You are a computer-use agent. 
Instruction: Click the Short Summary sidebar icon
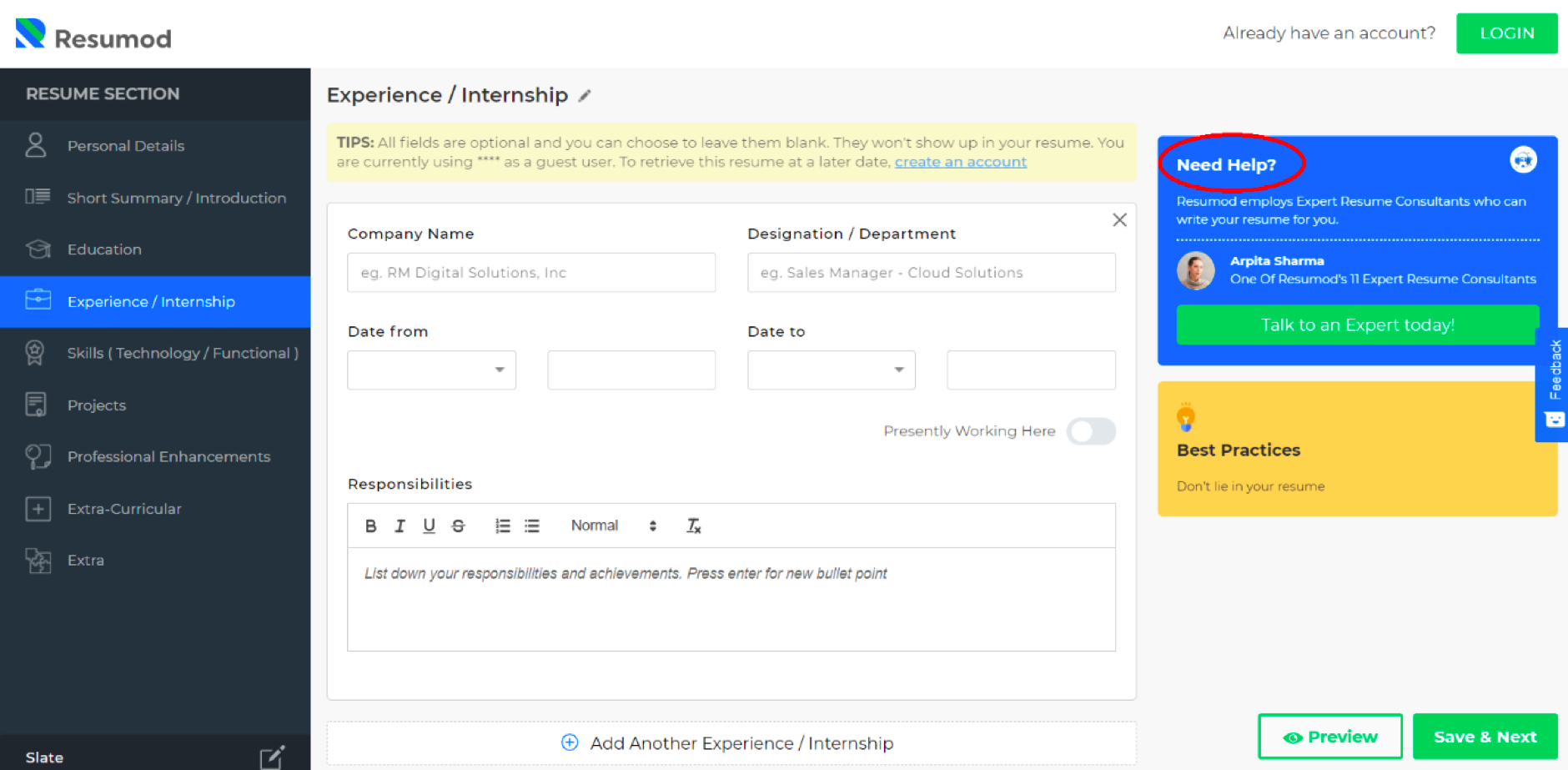(x=38, y=197)
